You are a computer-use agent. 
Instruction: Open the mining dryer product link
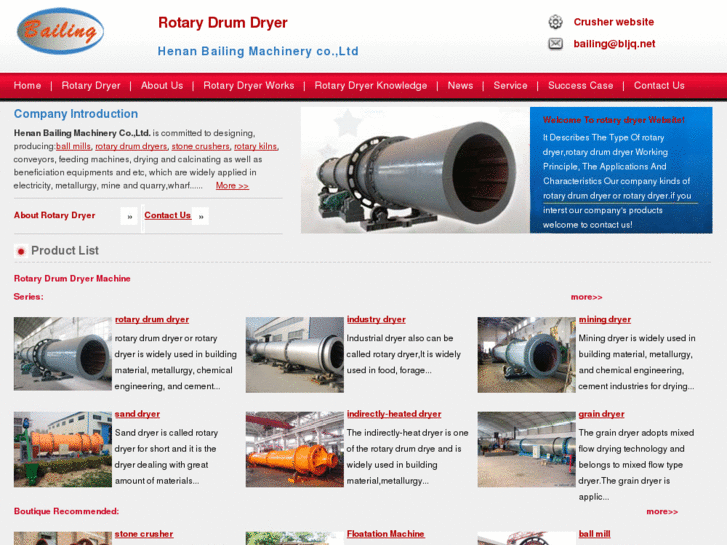coord(605,320)
